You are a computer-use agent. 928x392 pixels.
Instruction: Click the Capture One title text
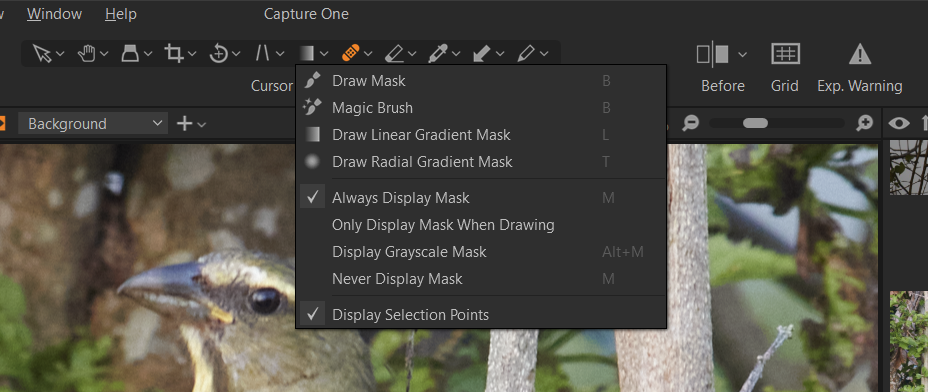tap(306, 14)
